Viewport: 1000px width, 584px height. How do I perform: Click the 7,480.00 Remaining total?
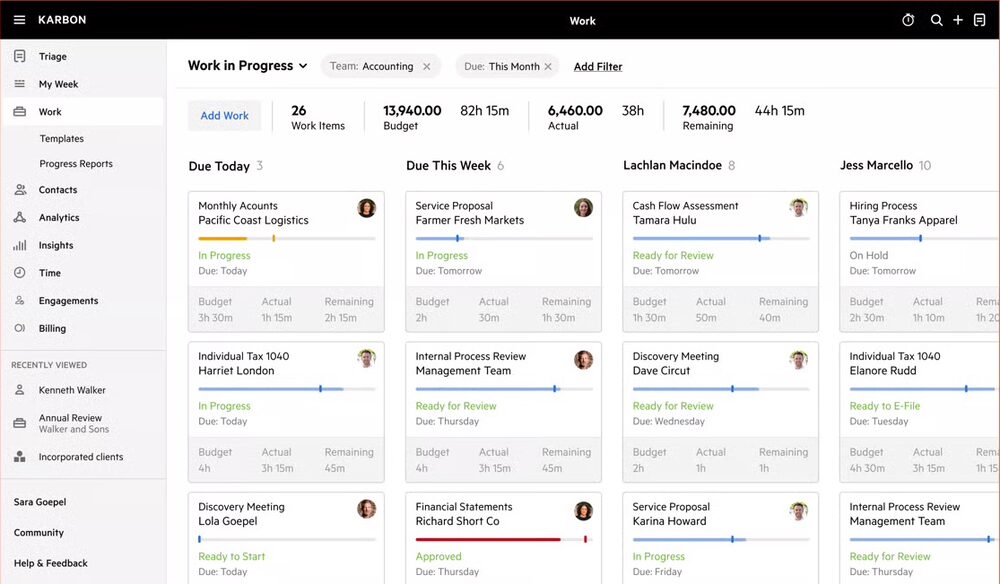[709, 117]
